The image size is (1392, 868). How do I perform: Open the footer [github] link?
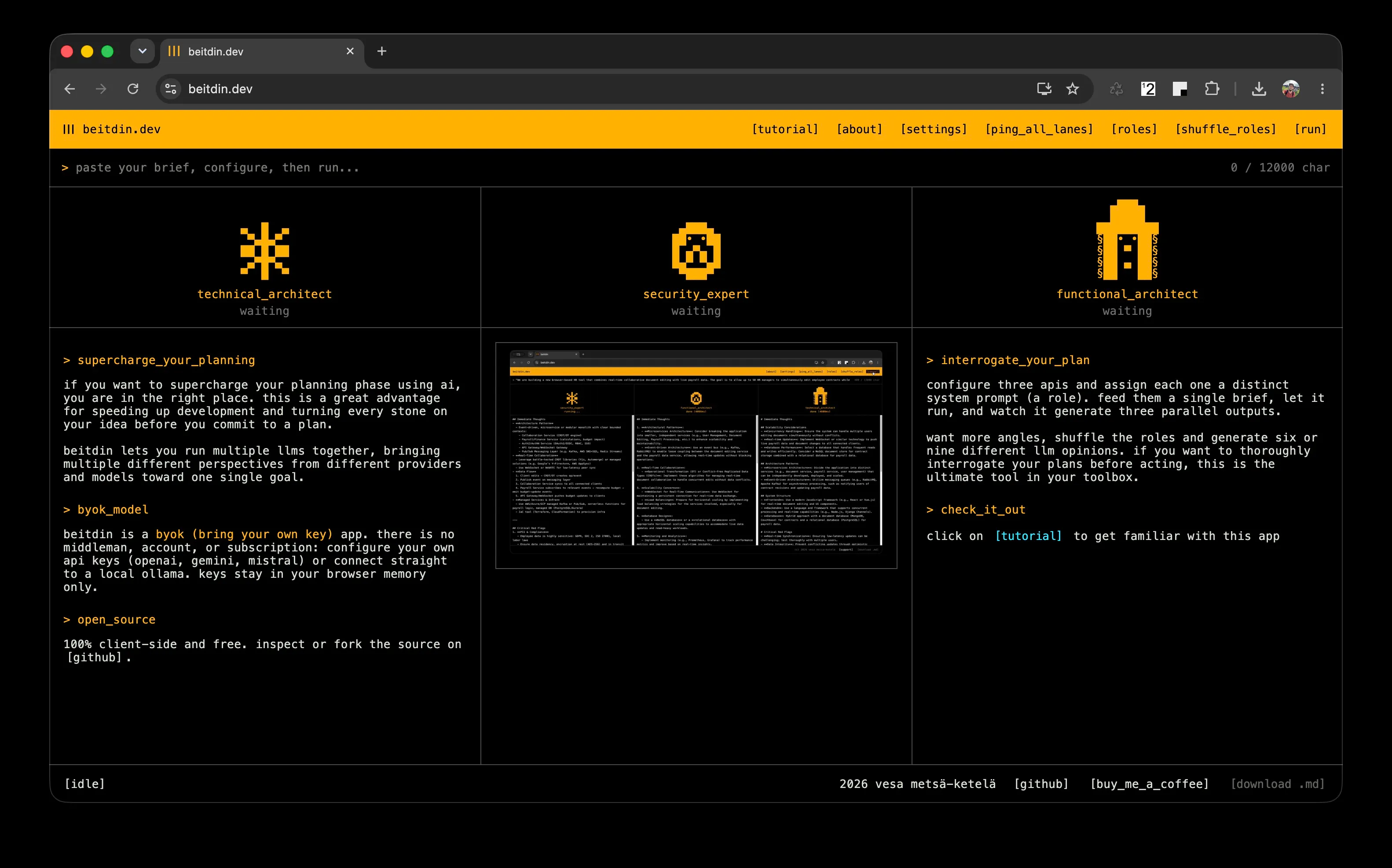tap(1041, 784)
